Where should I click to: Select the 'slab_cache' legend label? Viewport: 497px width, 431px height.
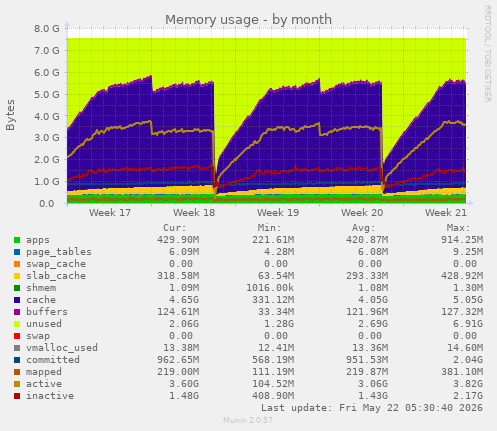point(56,276)
